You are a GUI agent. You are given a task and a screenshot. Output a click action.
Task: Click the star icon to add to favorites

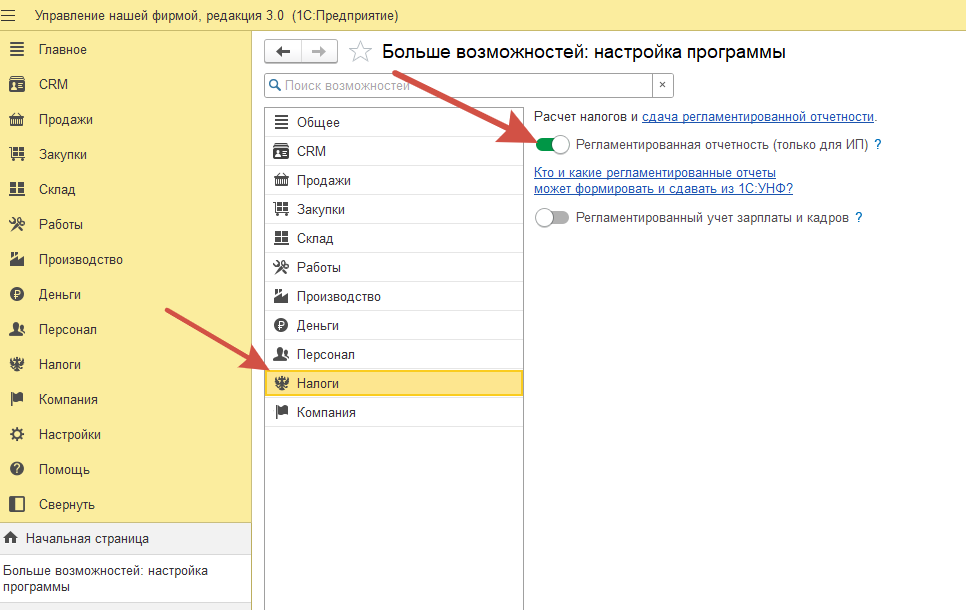click(360, 52)
